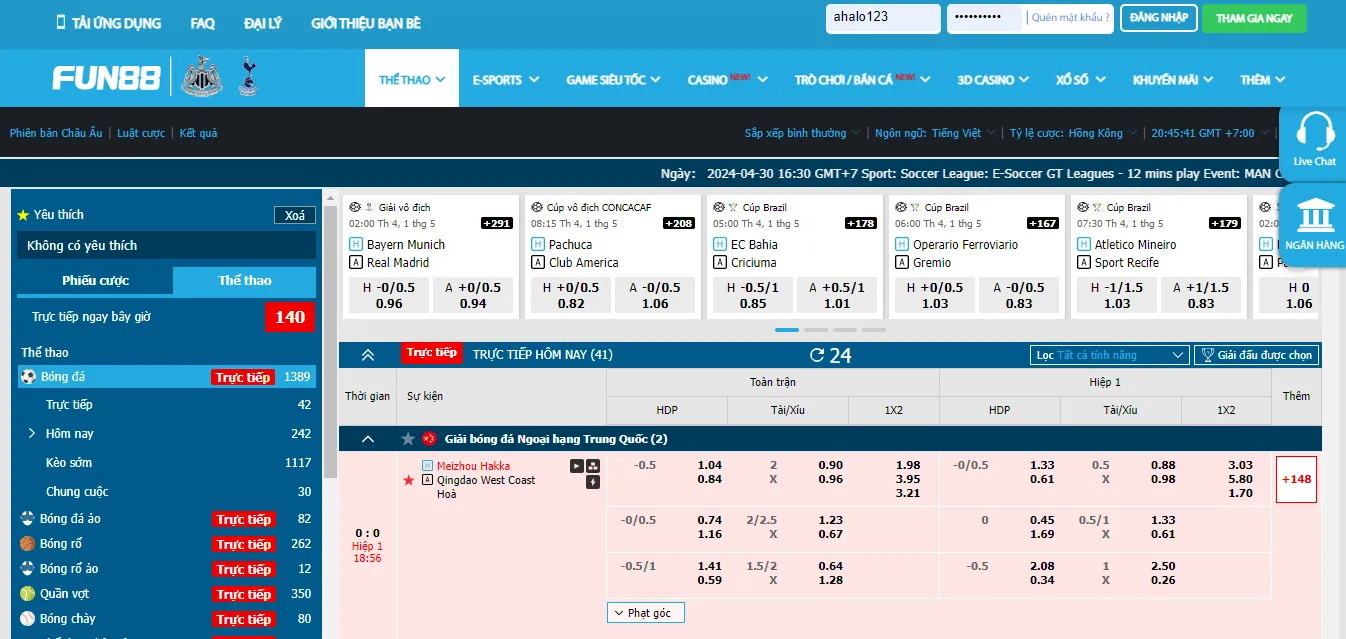Select the Bóng rổ basketball icon
This screenshot has height=639, width=1346.
[28, 544]
